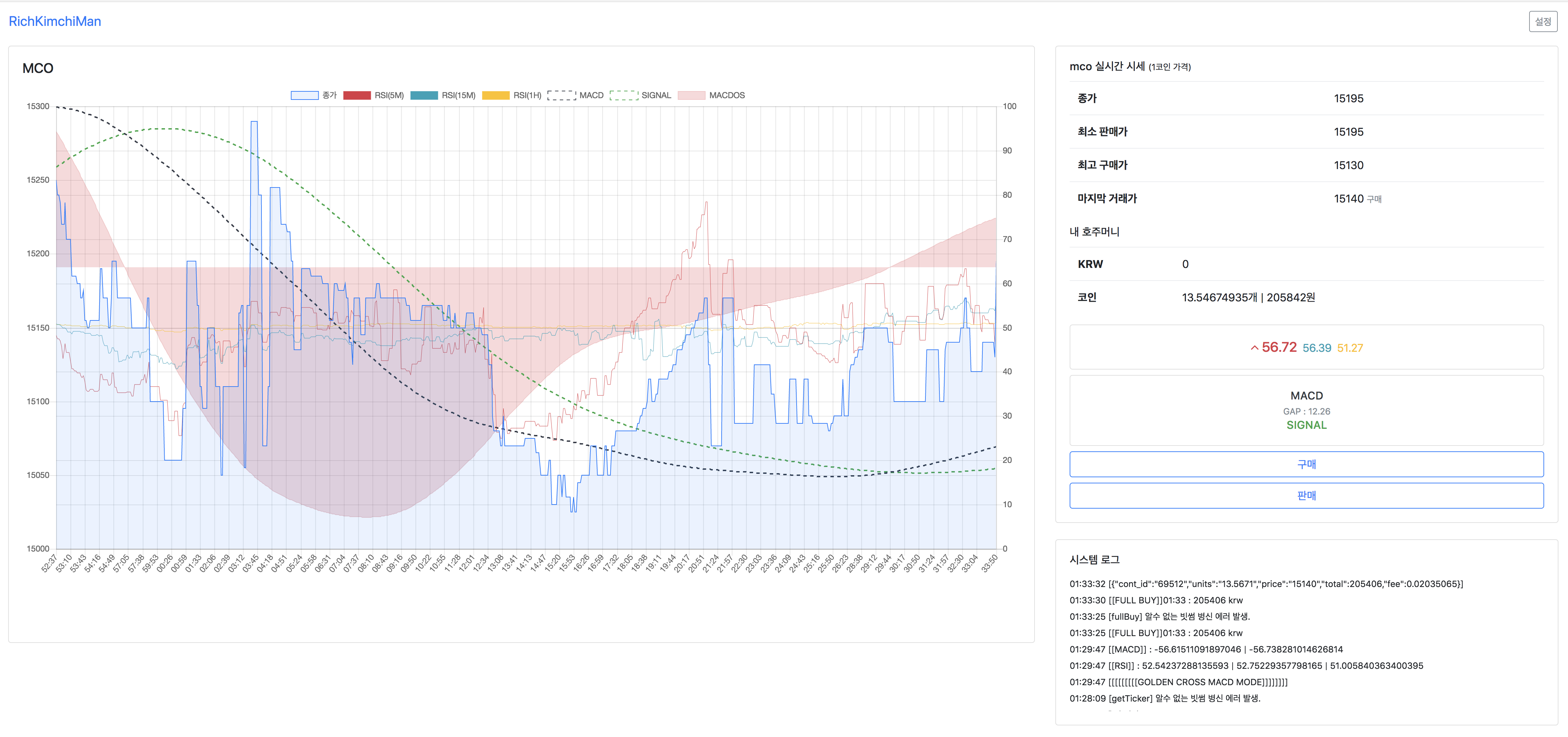Click the RSI(1H) yellow legend swatch
This screenshot has height=737, width=1568.
click(496, 95)
